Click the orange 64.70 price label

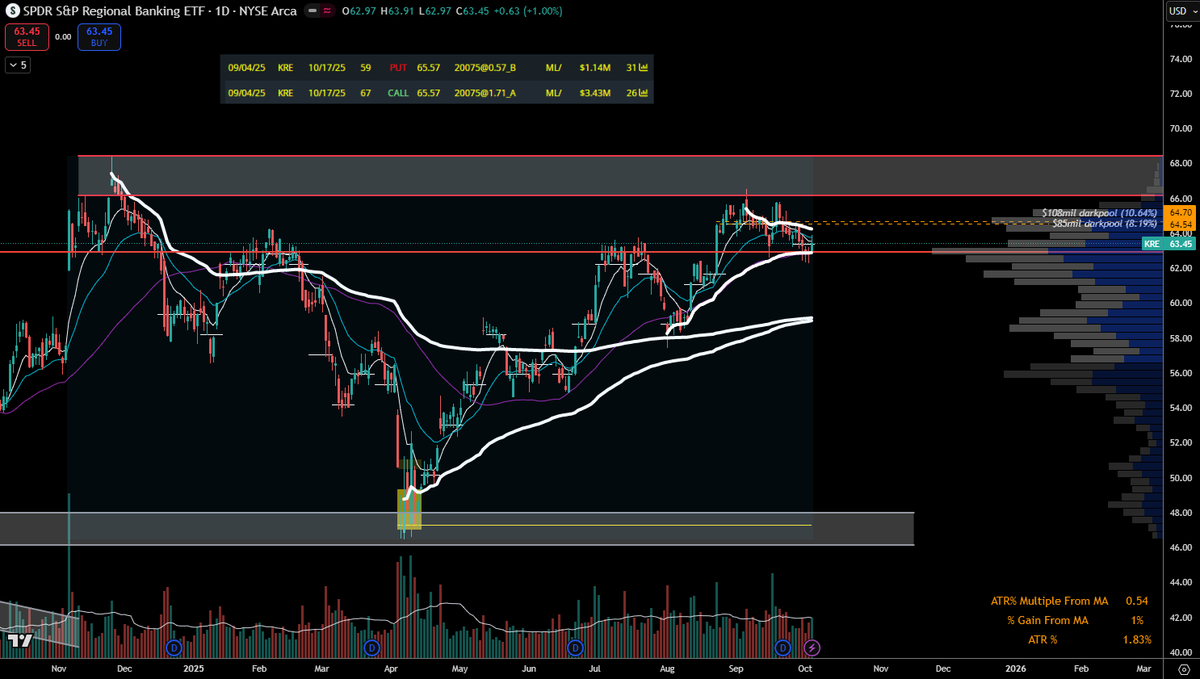coord(1180,213)
